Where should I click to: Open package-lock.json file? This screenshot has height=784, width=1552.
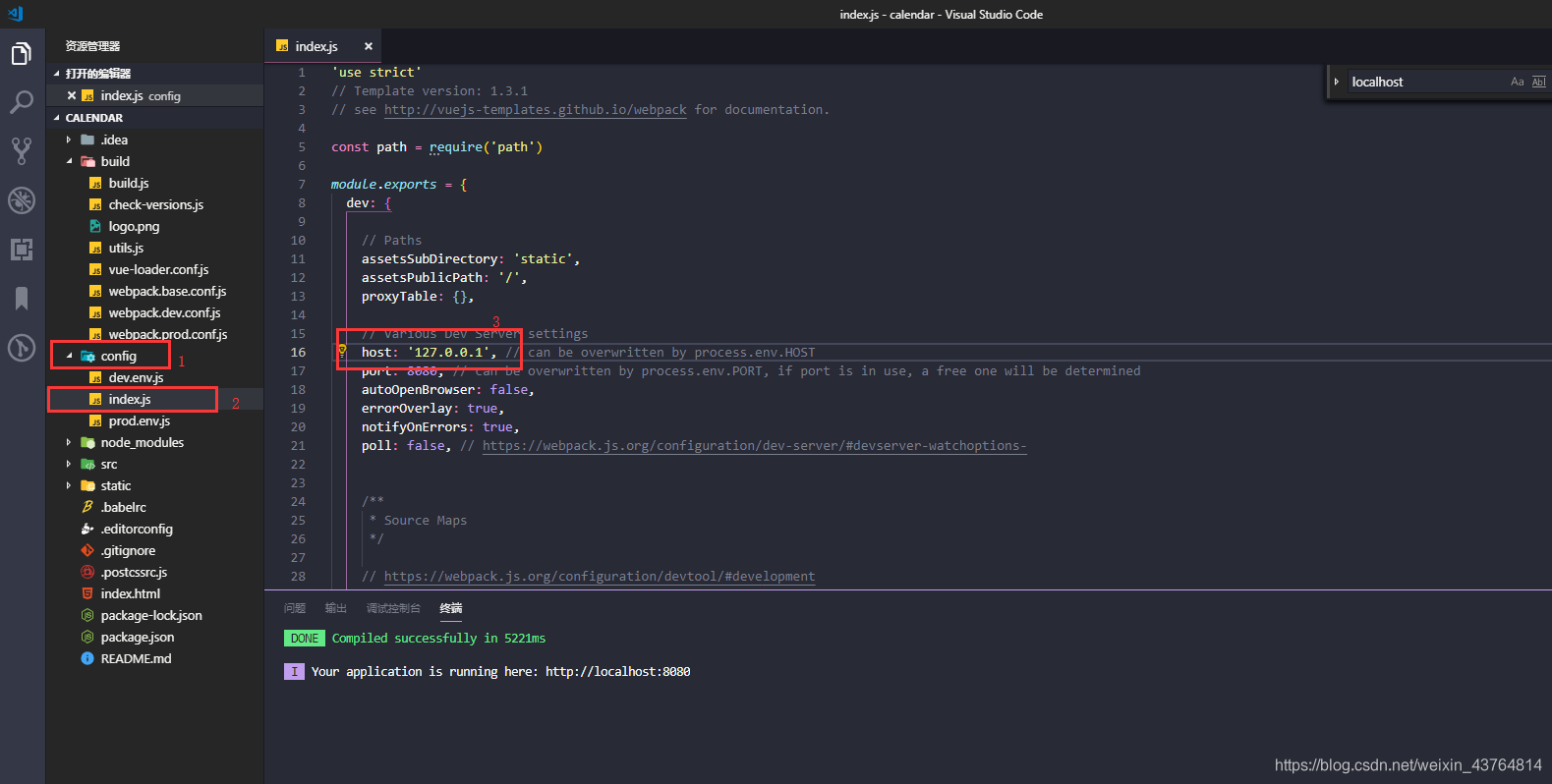pos(151,615)
